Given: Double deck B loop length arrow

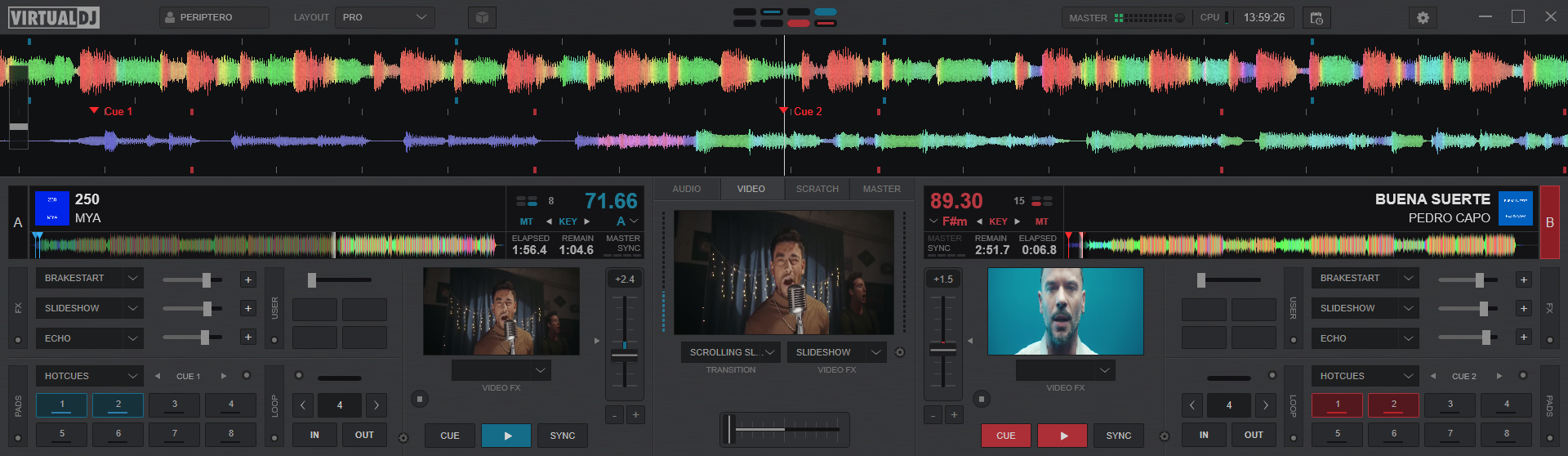Looking at the screenshot, I should click(x=1266, y=405).
